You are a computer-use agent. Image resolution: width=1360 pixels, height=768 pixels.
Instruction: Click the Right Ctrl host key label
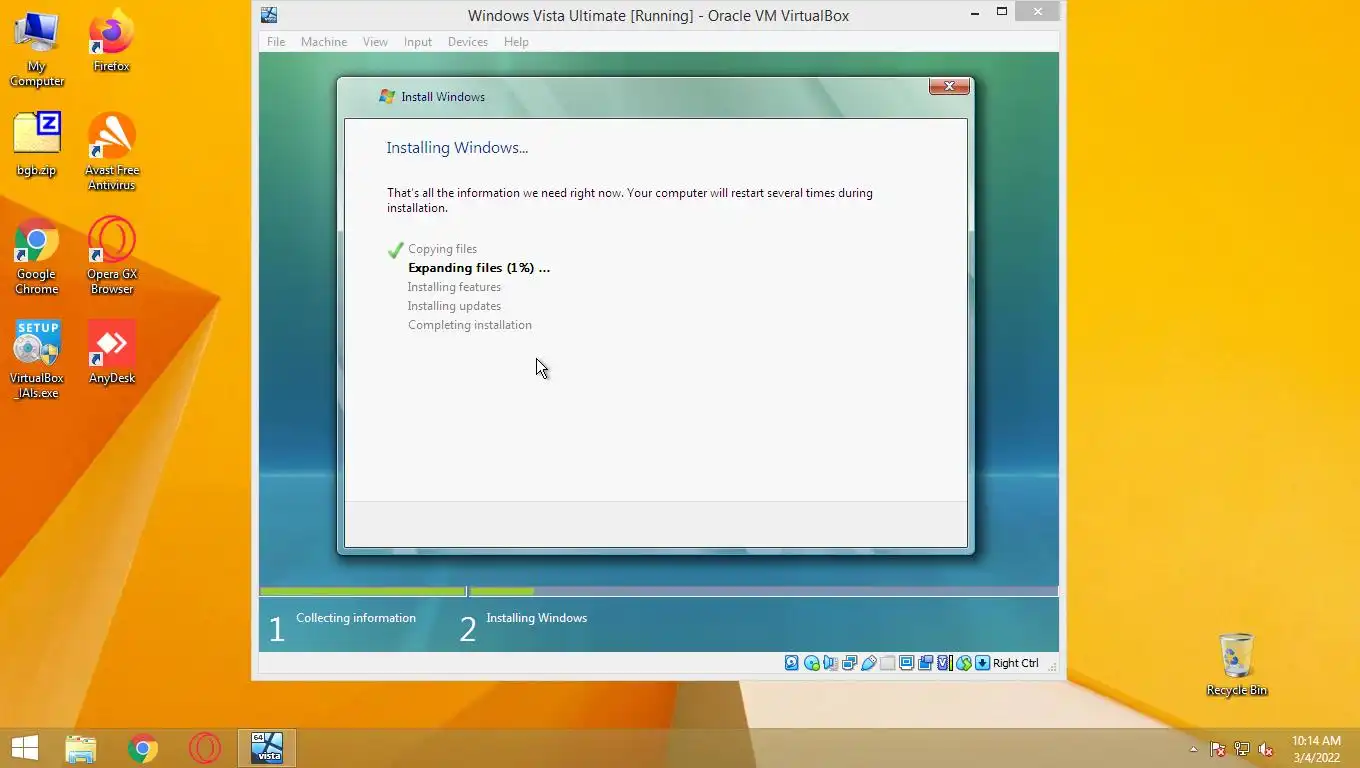[1016, 663]
